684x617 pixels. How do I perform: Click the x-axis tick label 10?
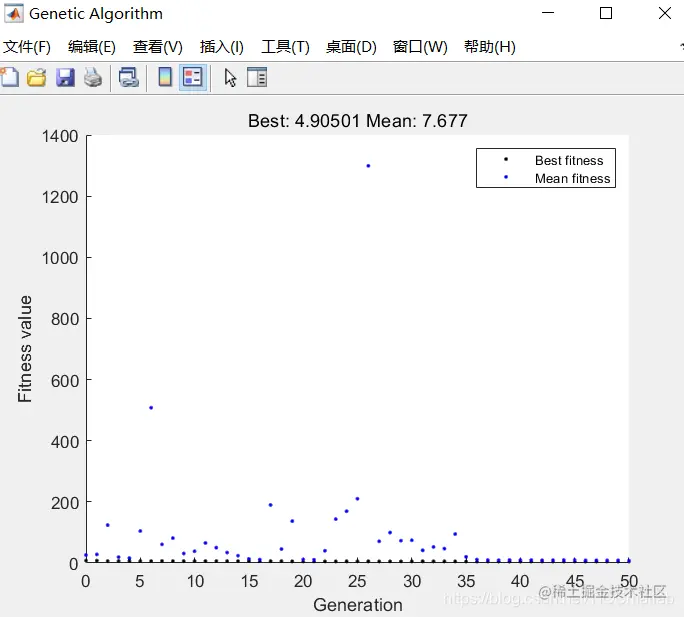pos(195,581)
